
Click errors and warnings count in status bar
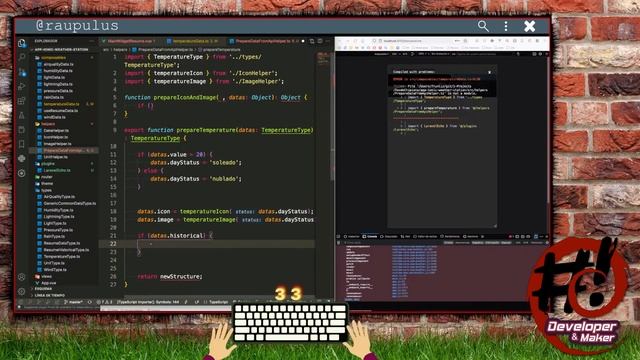pos(104,302)
